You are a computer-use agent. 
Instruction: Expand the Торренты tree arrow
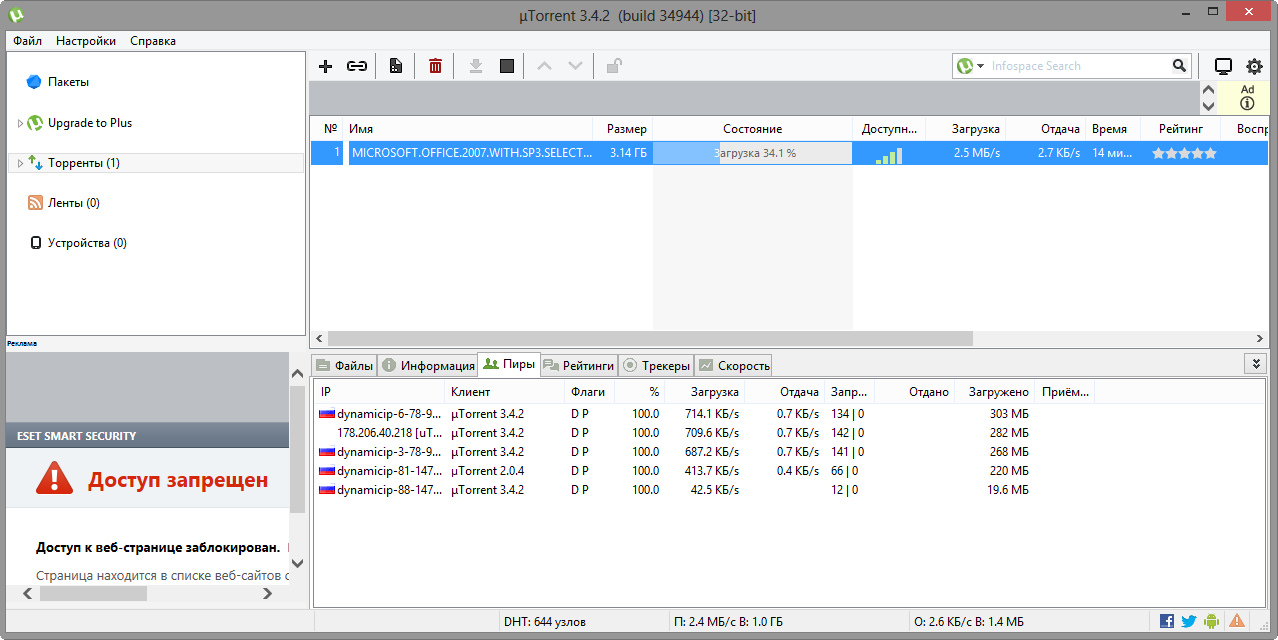tap(20, 163)
